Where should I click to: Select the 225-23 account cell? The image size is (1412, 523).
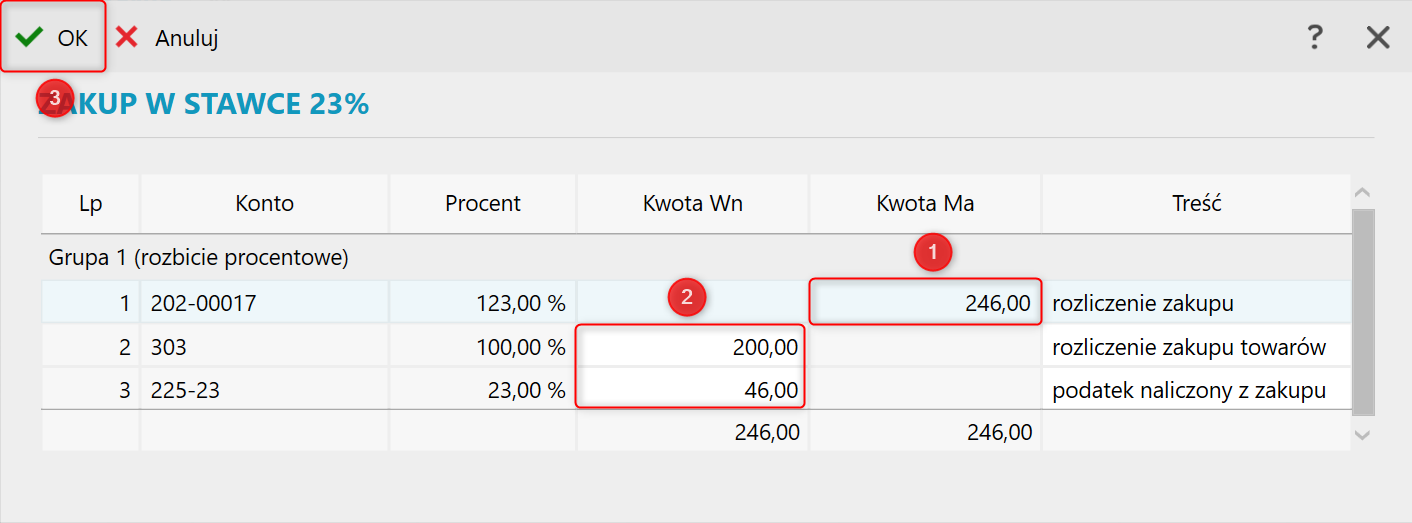264,390
